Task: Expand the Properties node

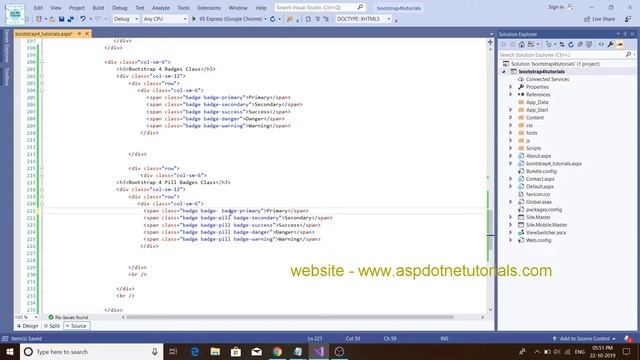Action: click(x=510, y=87)
